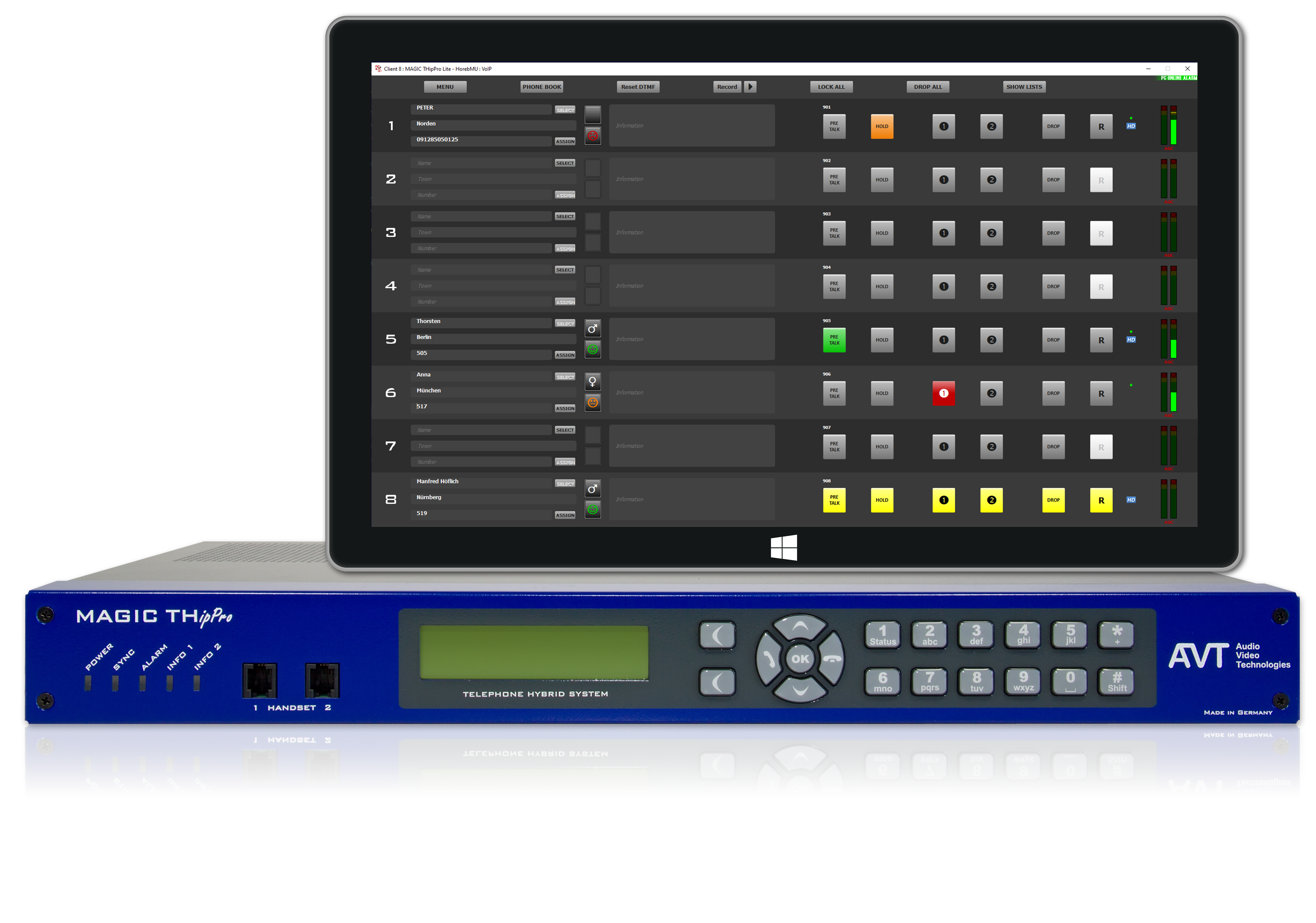Open the SELECT list for line 2
Screen dimensions: 1316x923
click(x=565, y=163)
